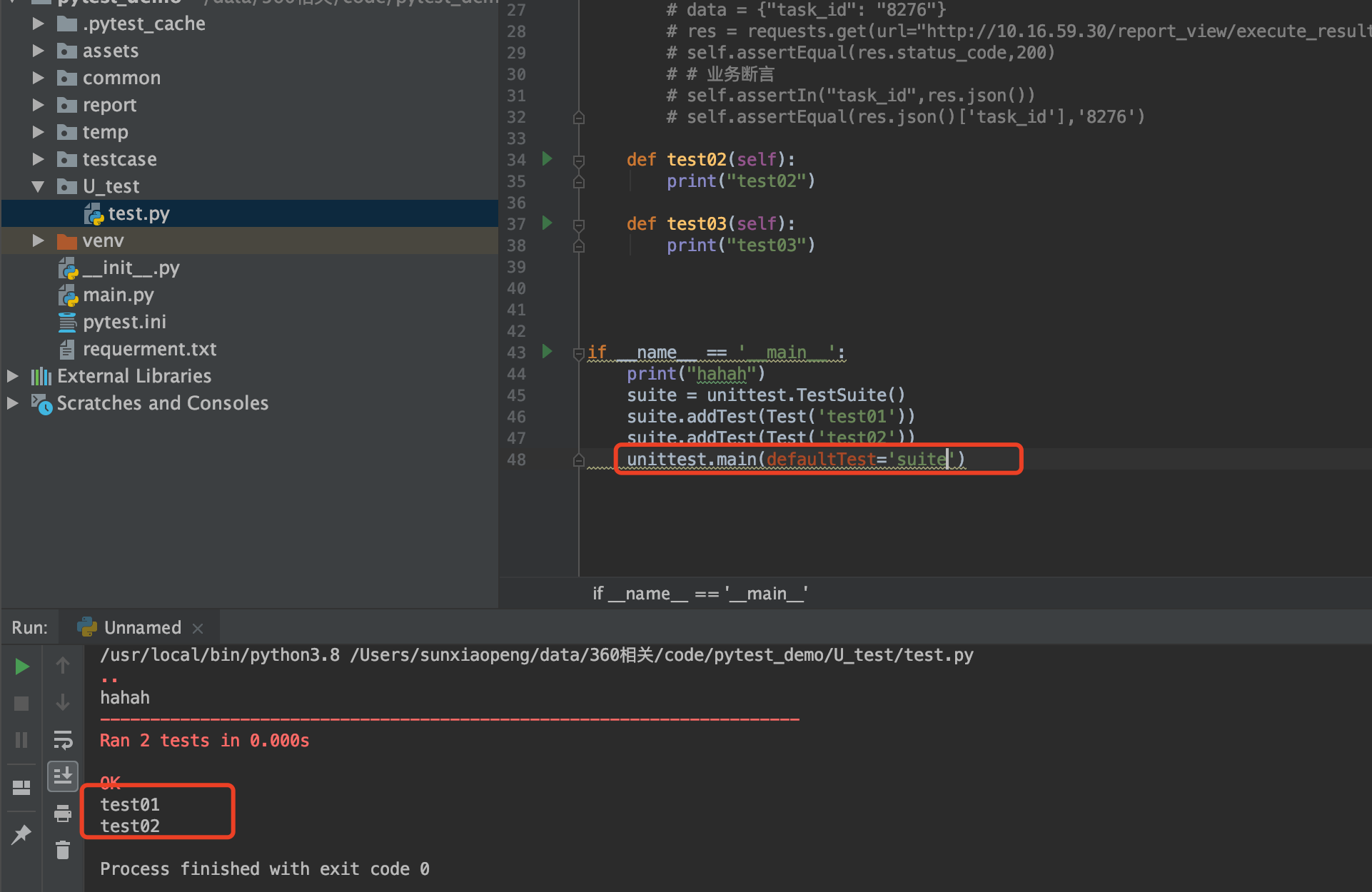Click the Print console output icon
Image resolution: width=1372 pixels, height=892 pixels.
coord(63,813)
